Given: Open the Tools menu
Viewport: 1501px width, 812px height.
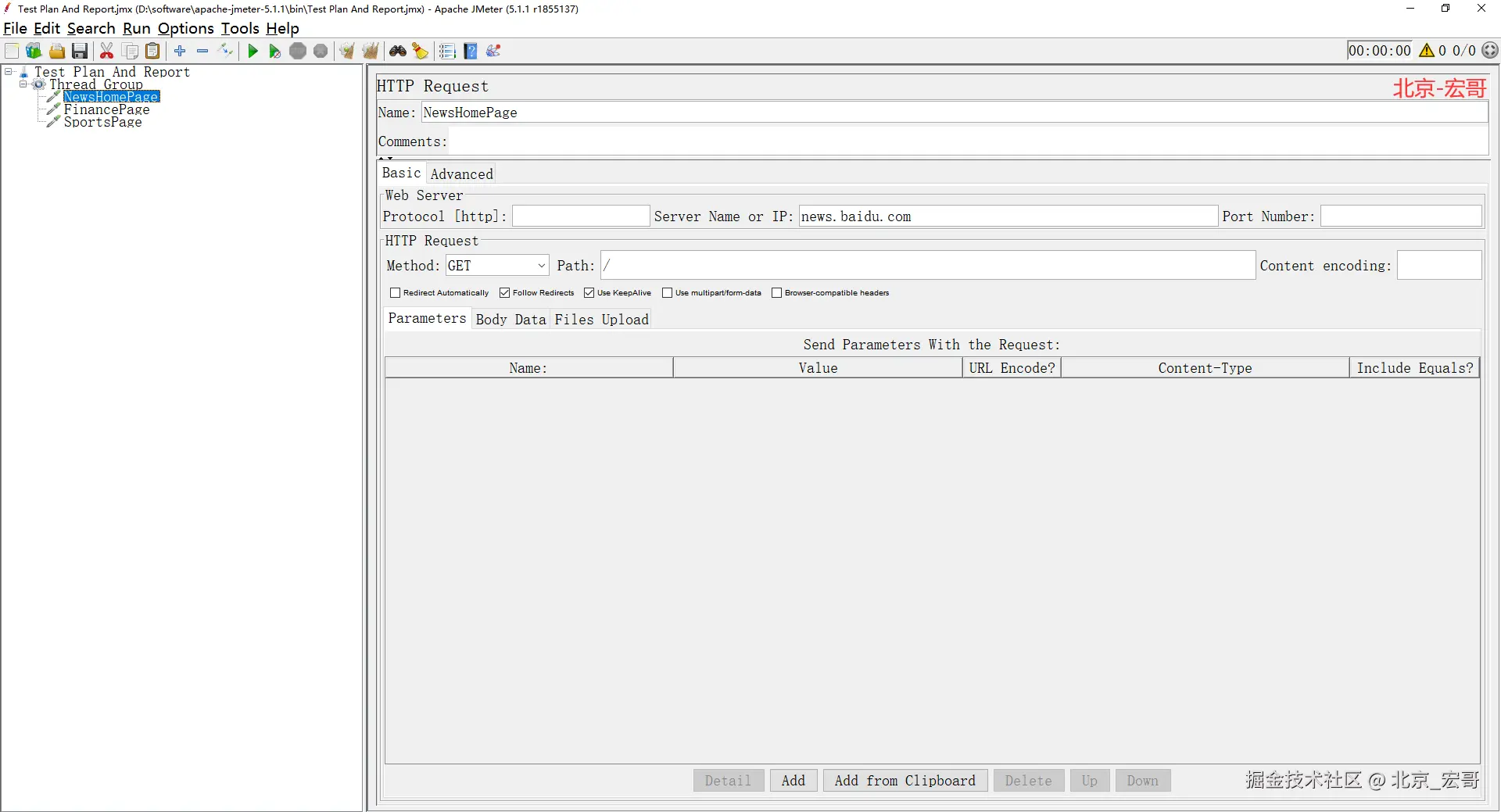Looking at the screenshot, I should [x=239, y=28].
